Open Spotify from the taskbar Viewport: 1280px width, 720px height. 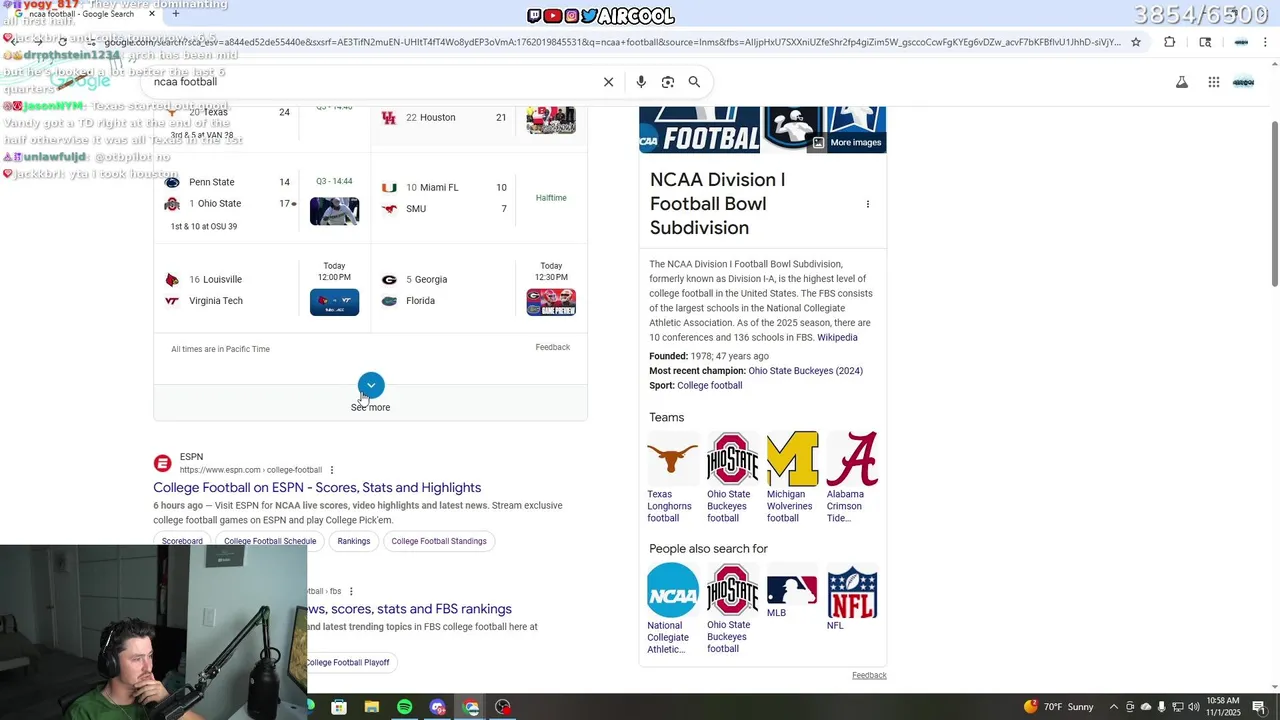click(x=405, y=707)
